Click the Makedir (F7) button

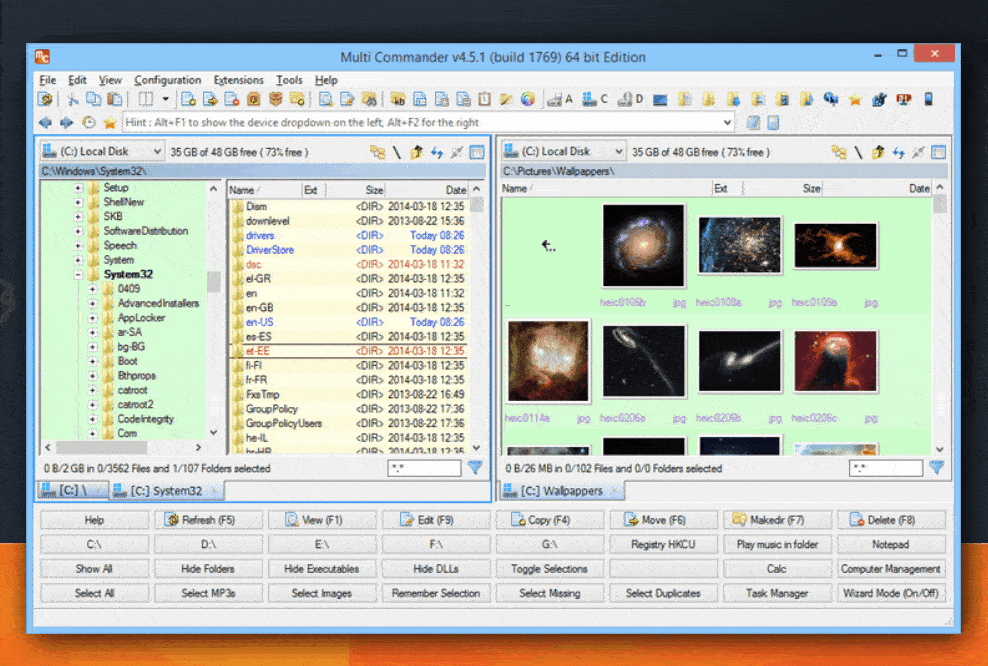(777, 520)
